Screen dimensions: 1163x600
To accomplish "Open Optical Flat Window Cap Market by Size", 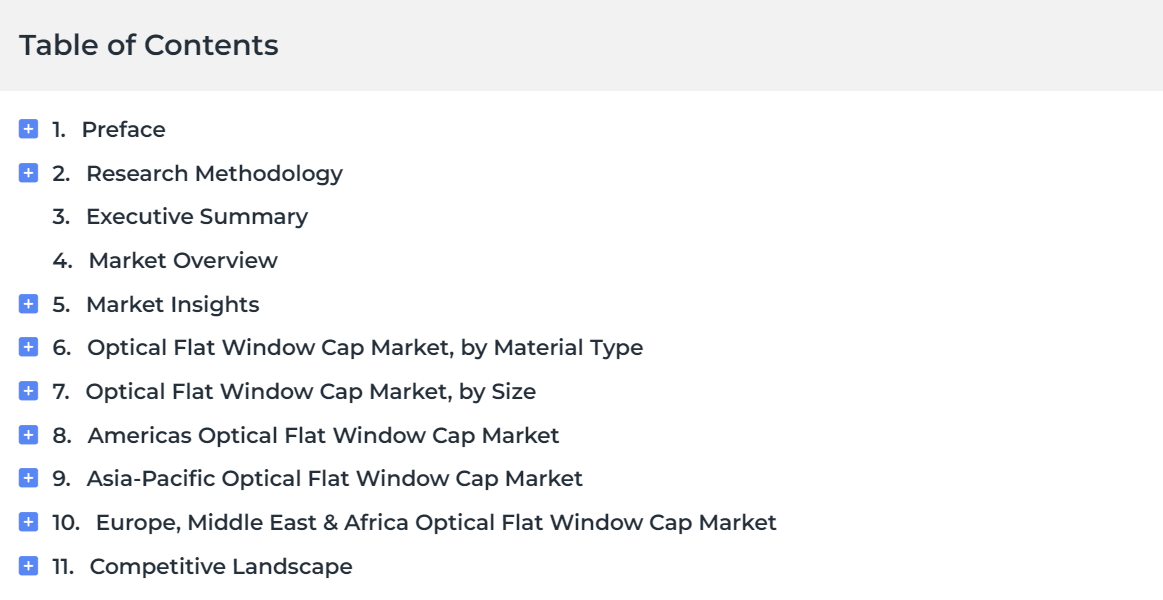I will click(311, 392).
